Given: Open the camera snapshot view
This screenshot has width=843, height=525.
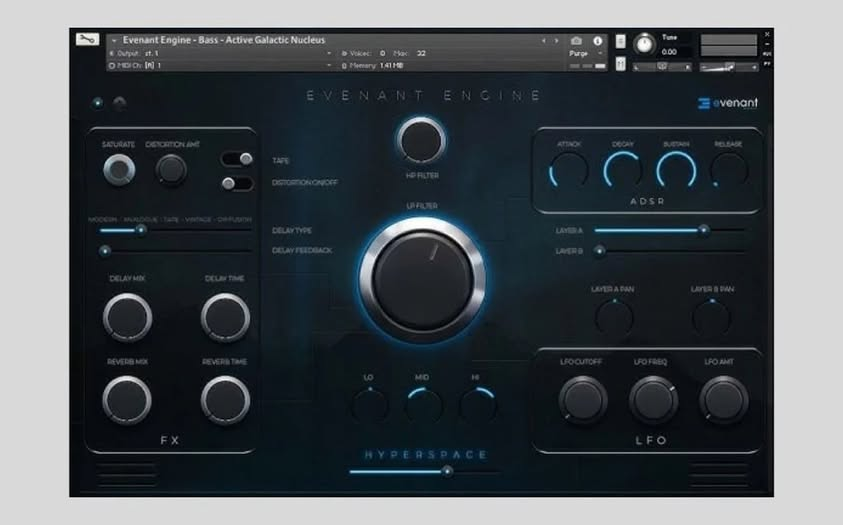Looking at the screenshot, I should (576, 41).
